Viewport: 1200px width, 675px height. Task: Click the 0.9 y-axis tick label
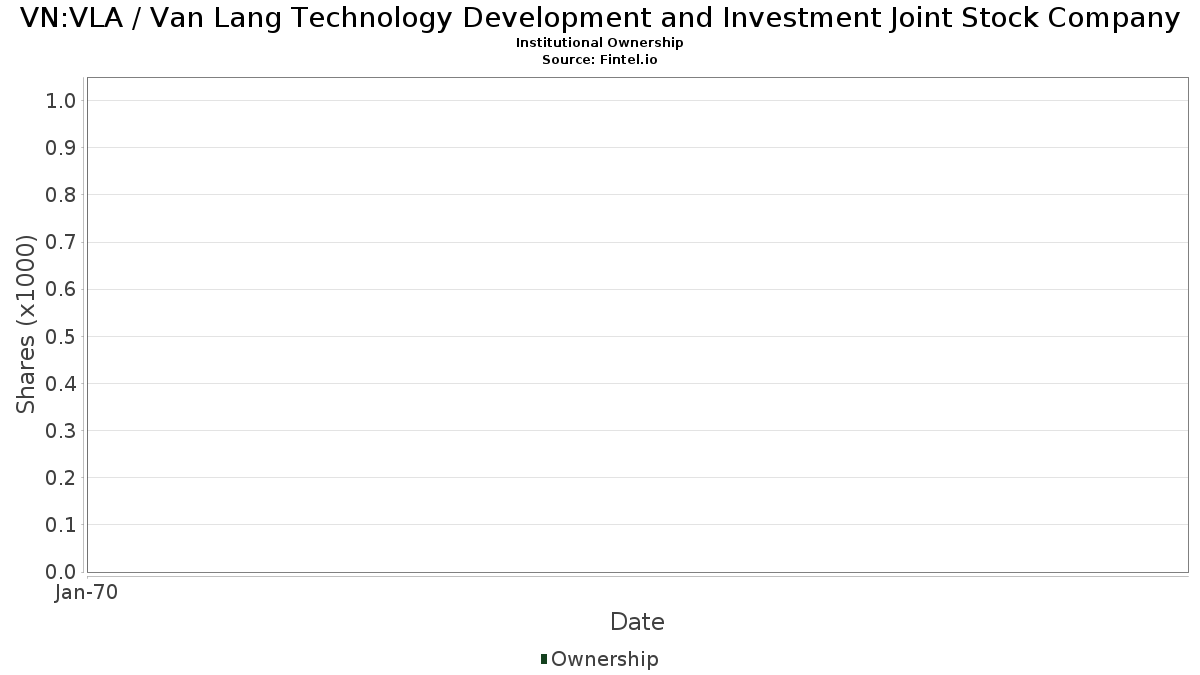click(61, 148)
